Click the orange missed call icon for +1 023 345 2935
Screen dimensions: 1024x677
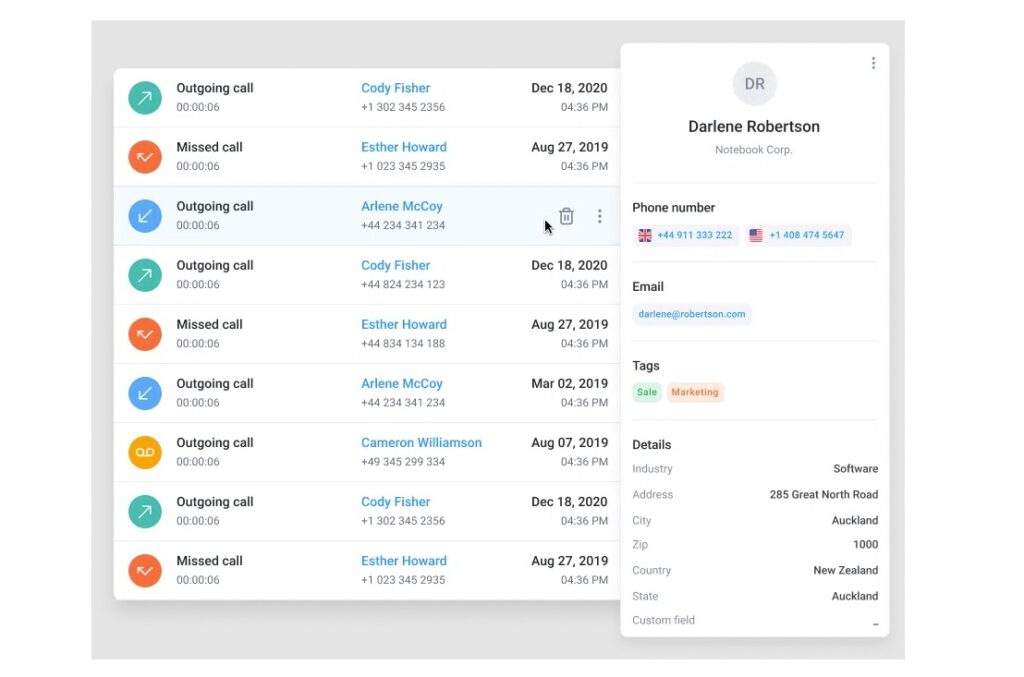145,157
